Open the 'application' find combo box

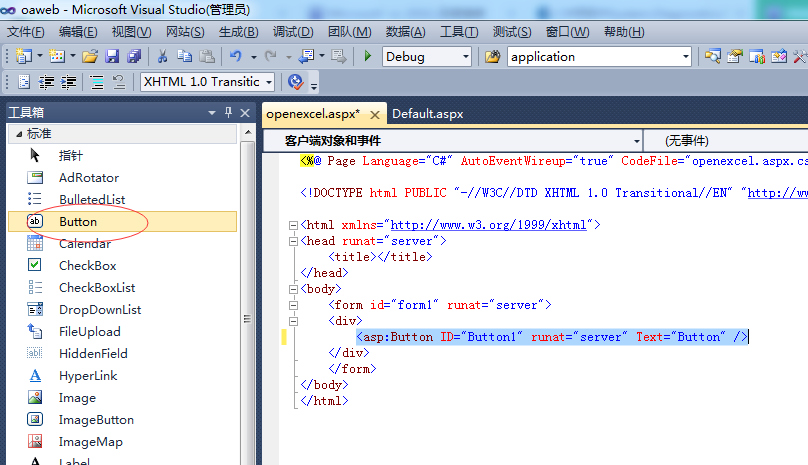point(686,56)
